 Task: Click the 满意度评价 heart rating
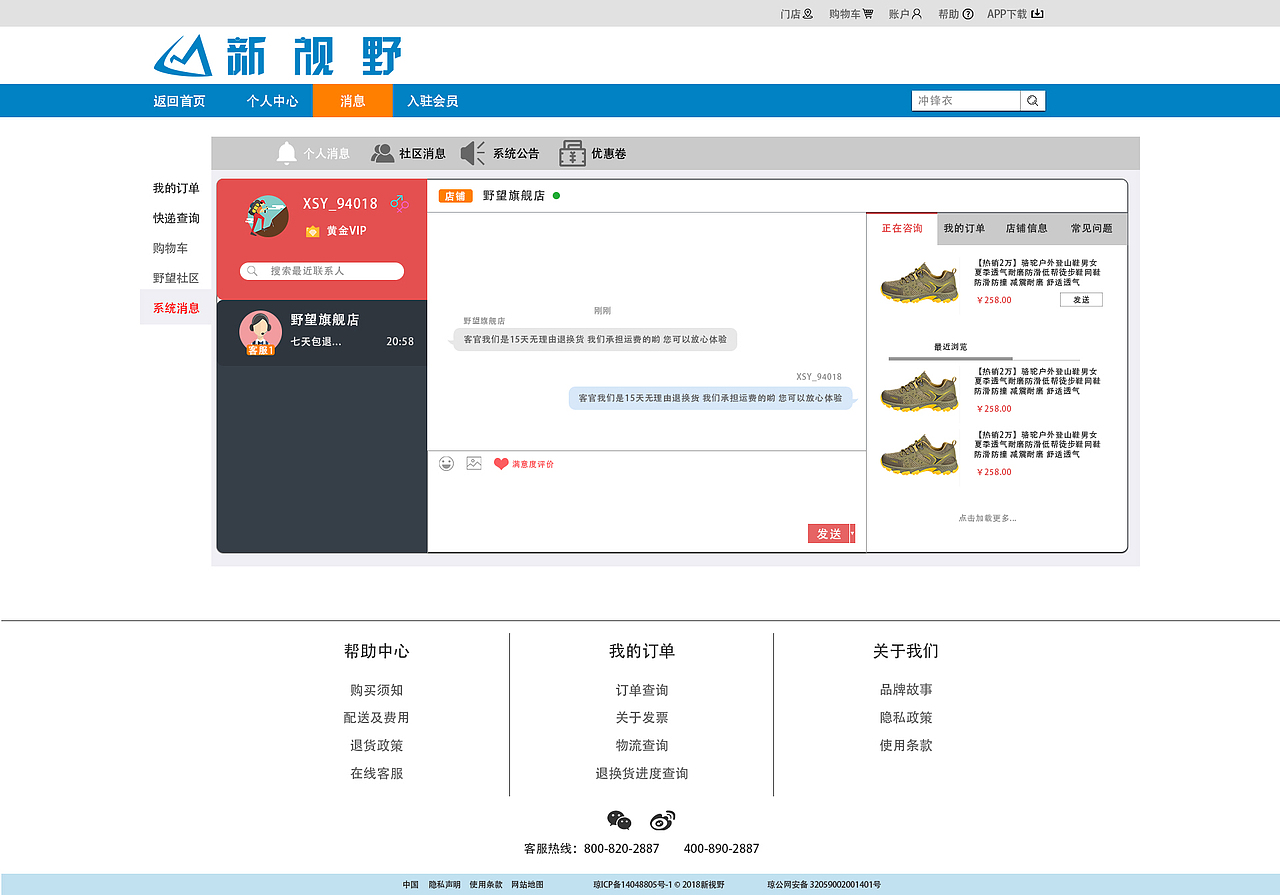pyautogui.click(x=501, y=464)
